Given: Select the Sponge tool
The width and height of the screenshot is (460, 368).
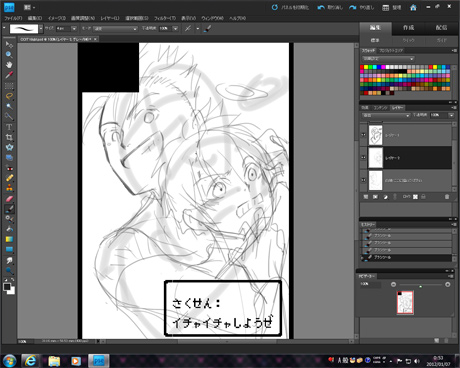Looking at the screenshot, I should pyautogui.click(x=9, y=270).
